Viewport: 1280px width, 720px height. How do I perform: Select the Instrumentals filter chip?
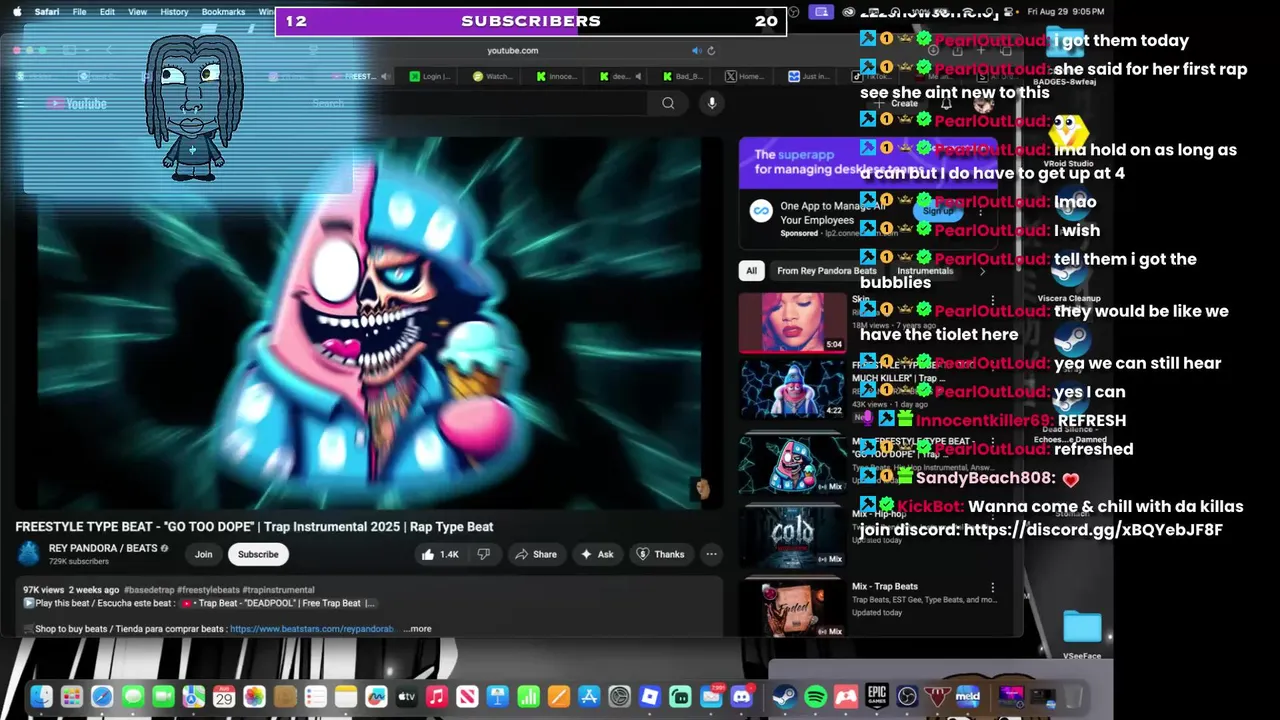click(x=925, y=271)
